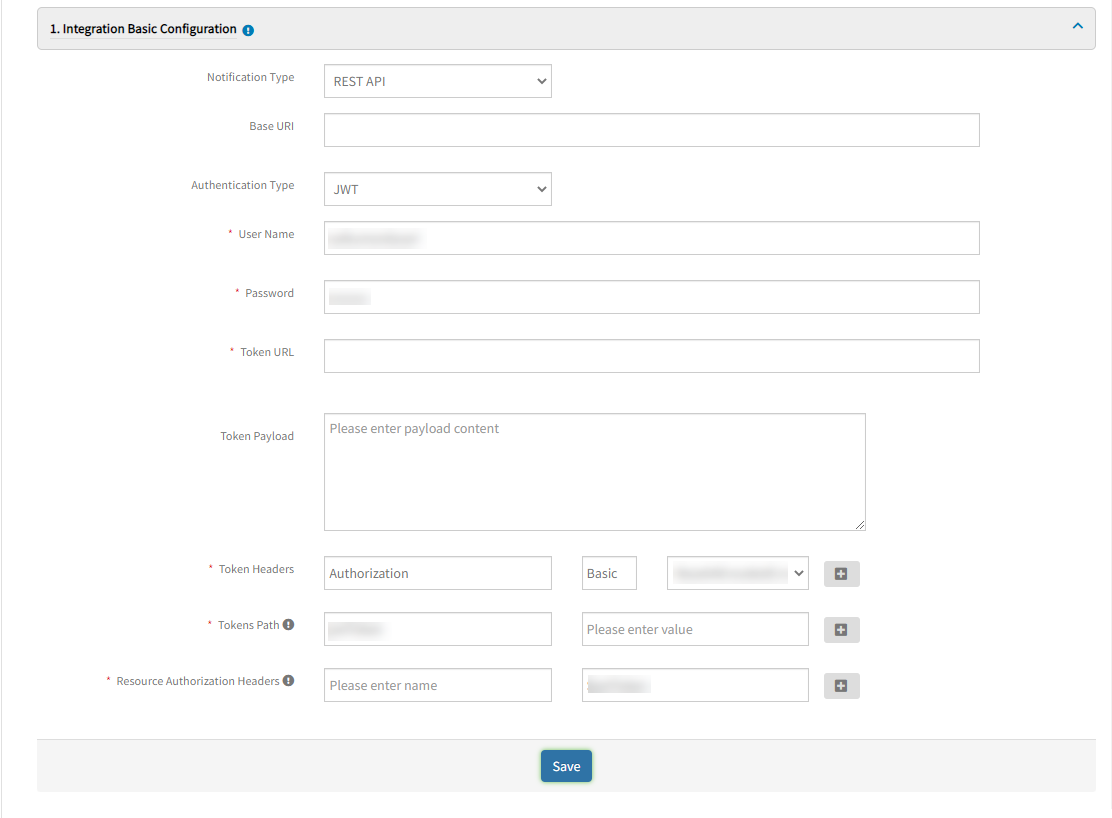This screenshot has height=818, width=1112.
Task: Edit the Token Headers Authorization name field
Action: click(x=438, y=573)
